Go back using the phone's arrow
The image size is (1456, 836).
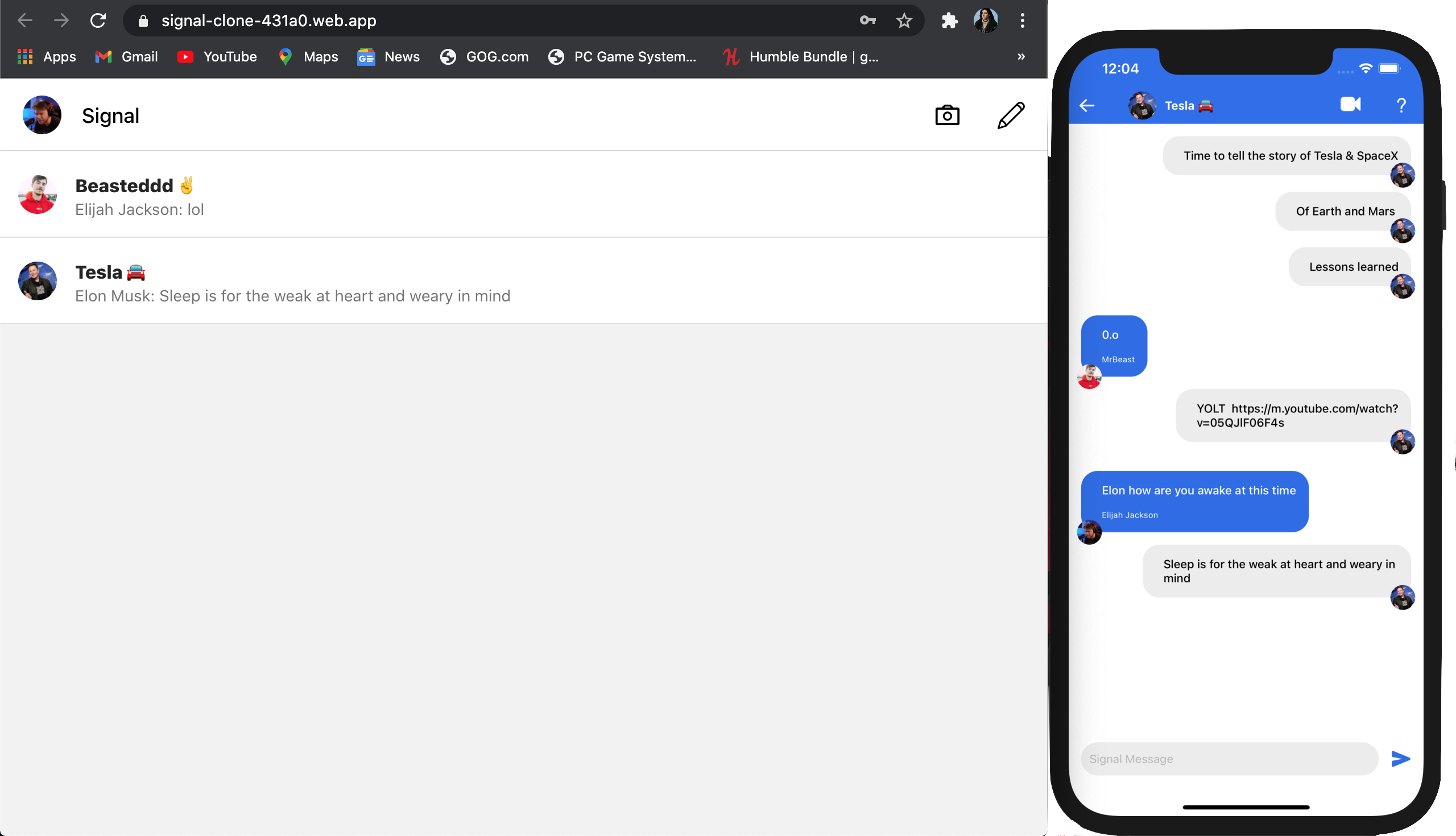[1087, 106]
